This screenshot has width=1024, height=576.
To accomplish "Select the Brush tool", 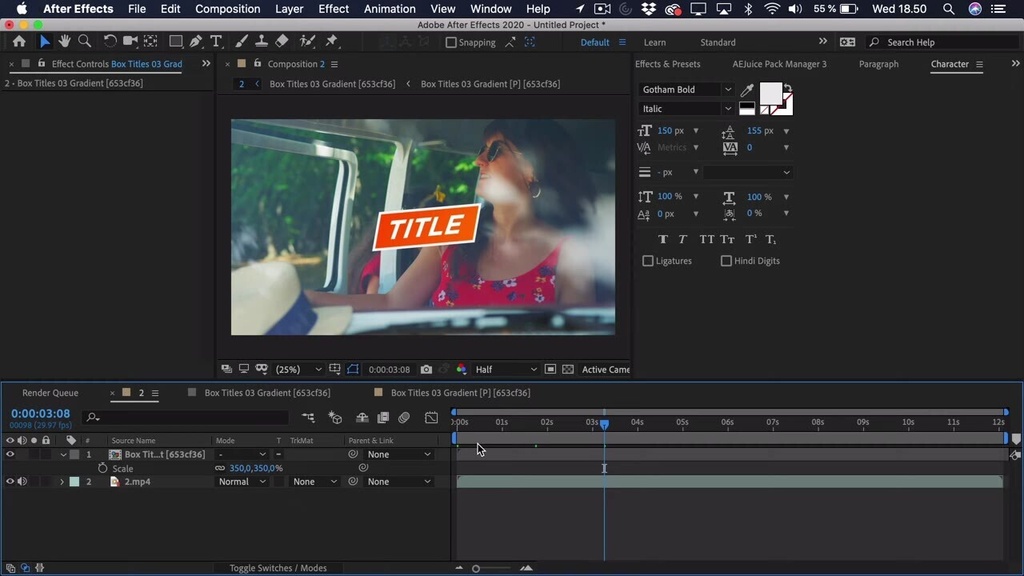I will 241,42.
